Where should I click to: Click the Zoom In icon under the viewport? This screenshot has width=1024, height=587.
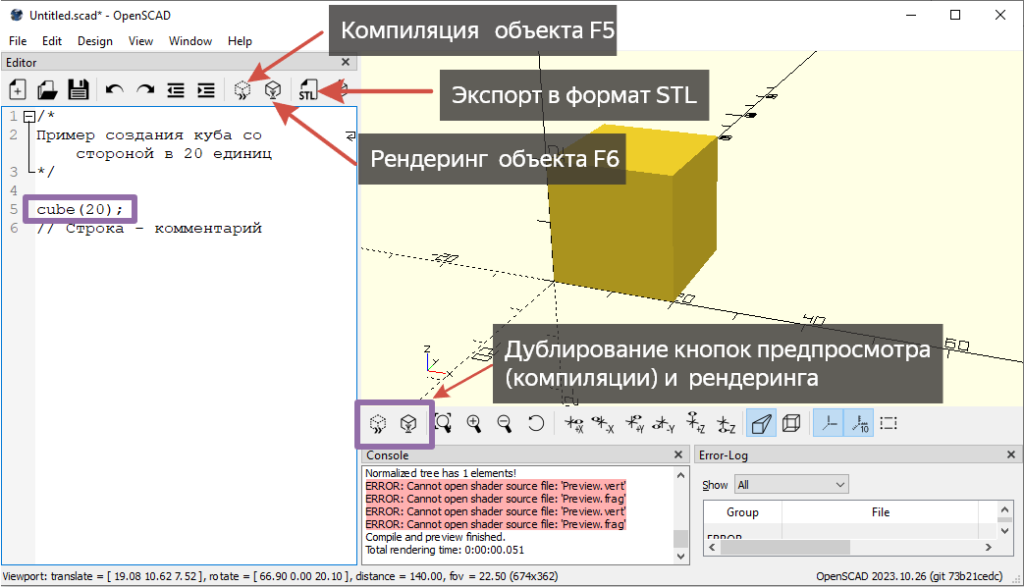[475, 423]
